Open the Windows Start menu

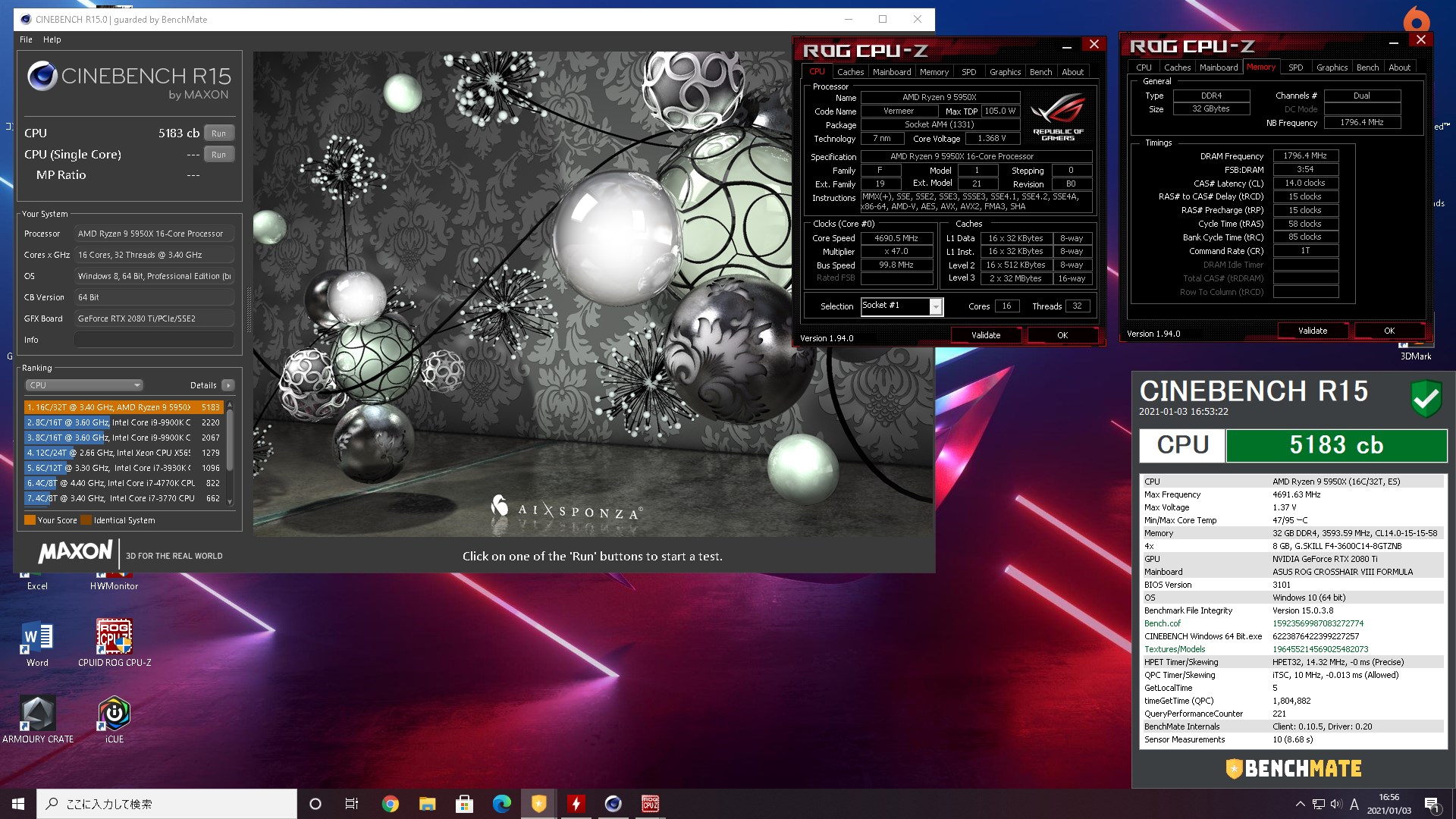[18, 804]
